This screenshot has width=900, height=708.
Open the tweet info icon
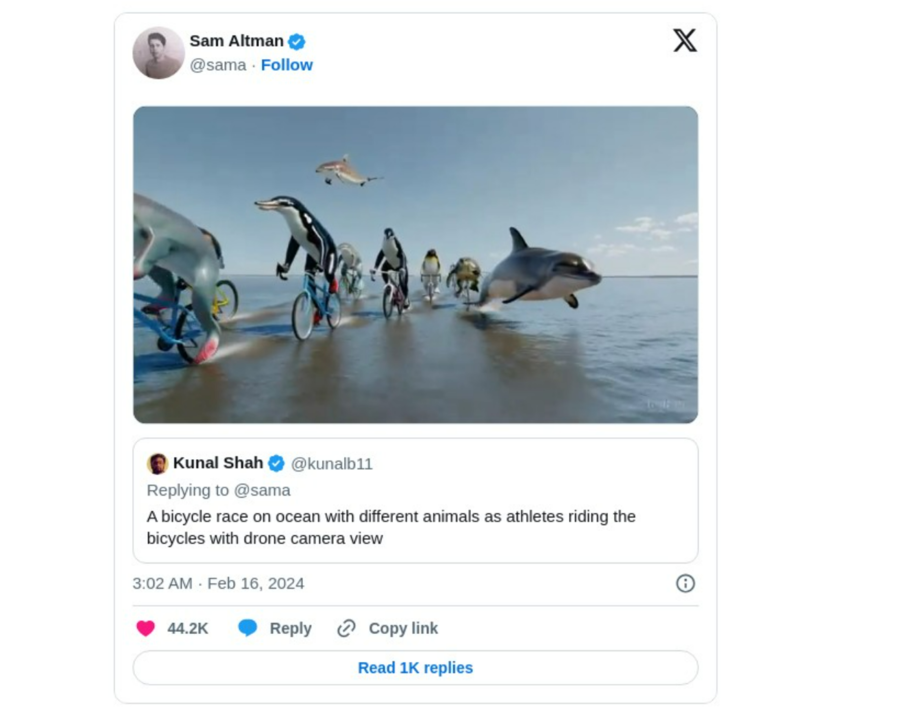coord(685,583)
